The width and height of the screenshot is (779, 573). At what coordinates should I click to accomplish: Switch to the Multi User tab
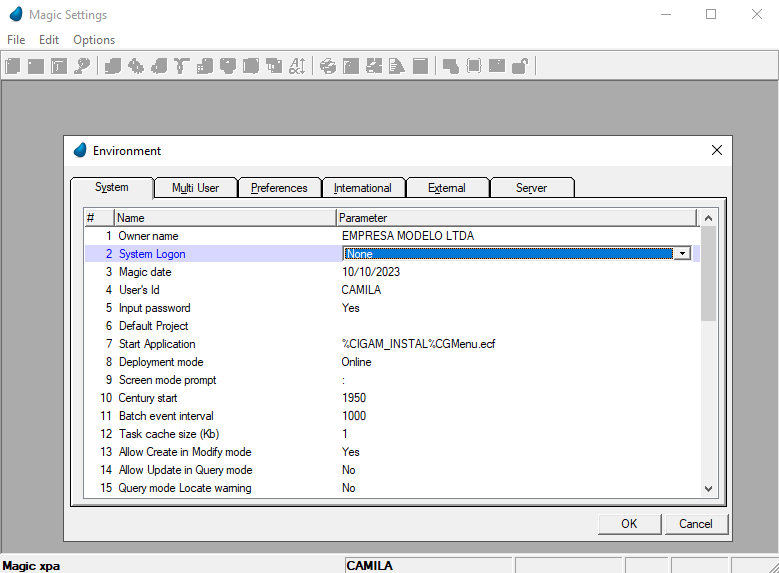tap(196, 188)
